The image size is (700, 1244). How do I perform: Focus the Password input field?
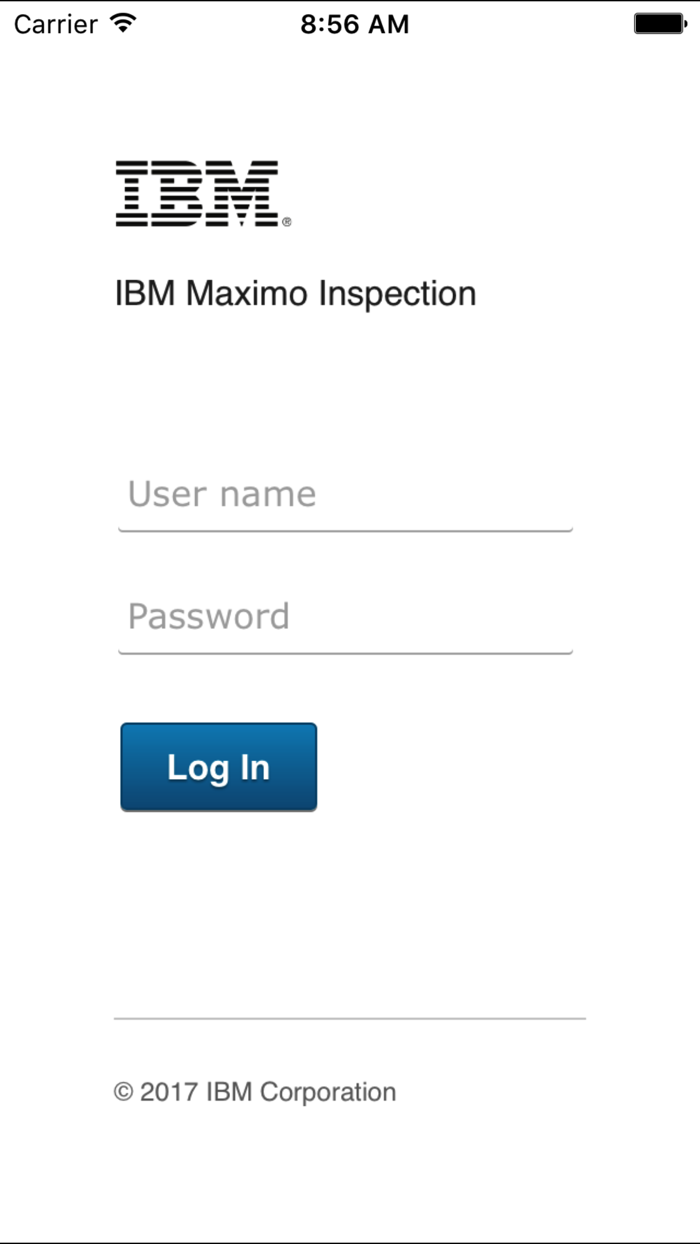[x=345, y=617]
